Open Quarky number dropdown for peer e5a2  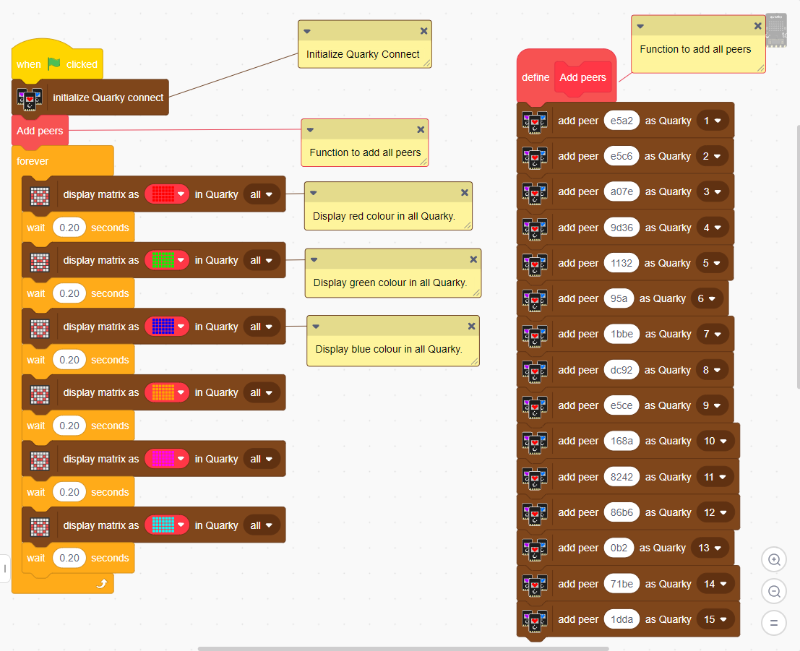tap(712, 121)
